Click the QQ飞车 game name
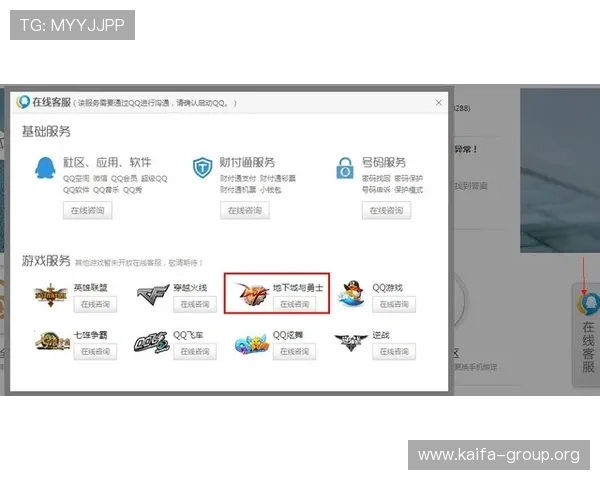 188,335
